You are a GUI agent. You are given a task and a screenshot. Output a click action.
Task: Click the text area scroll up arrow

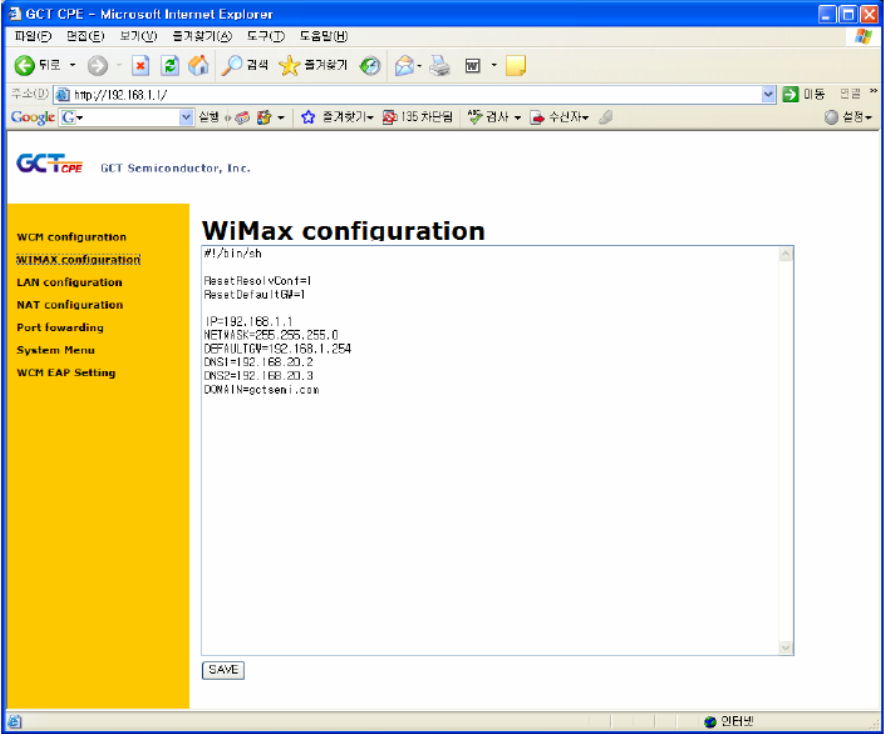(786, 255)
